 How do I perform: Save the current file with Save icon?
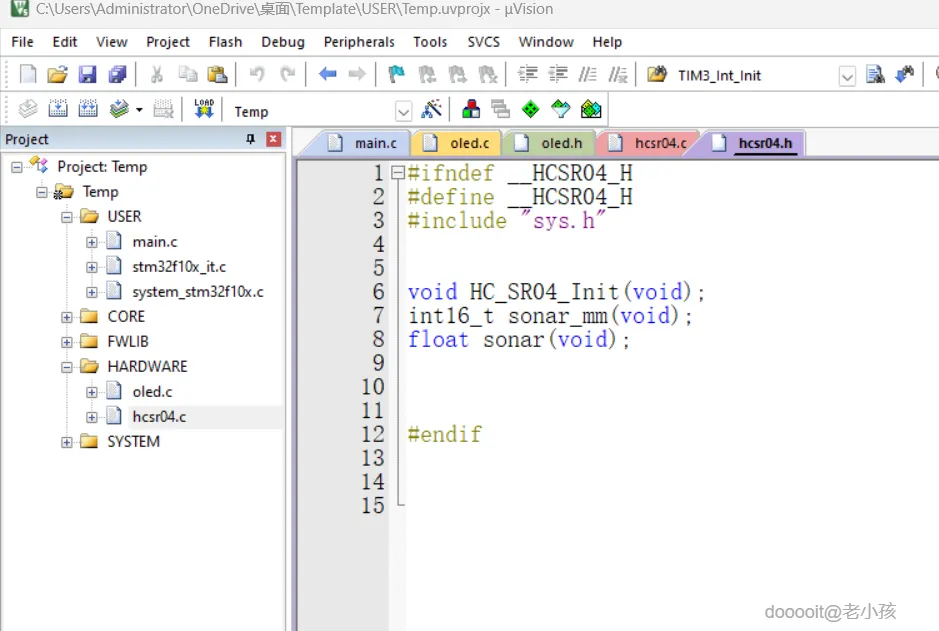point(88,75)
